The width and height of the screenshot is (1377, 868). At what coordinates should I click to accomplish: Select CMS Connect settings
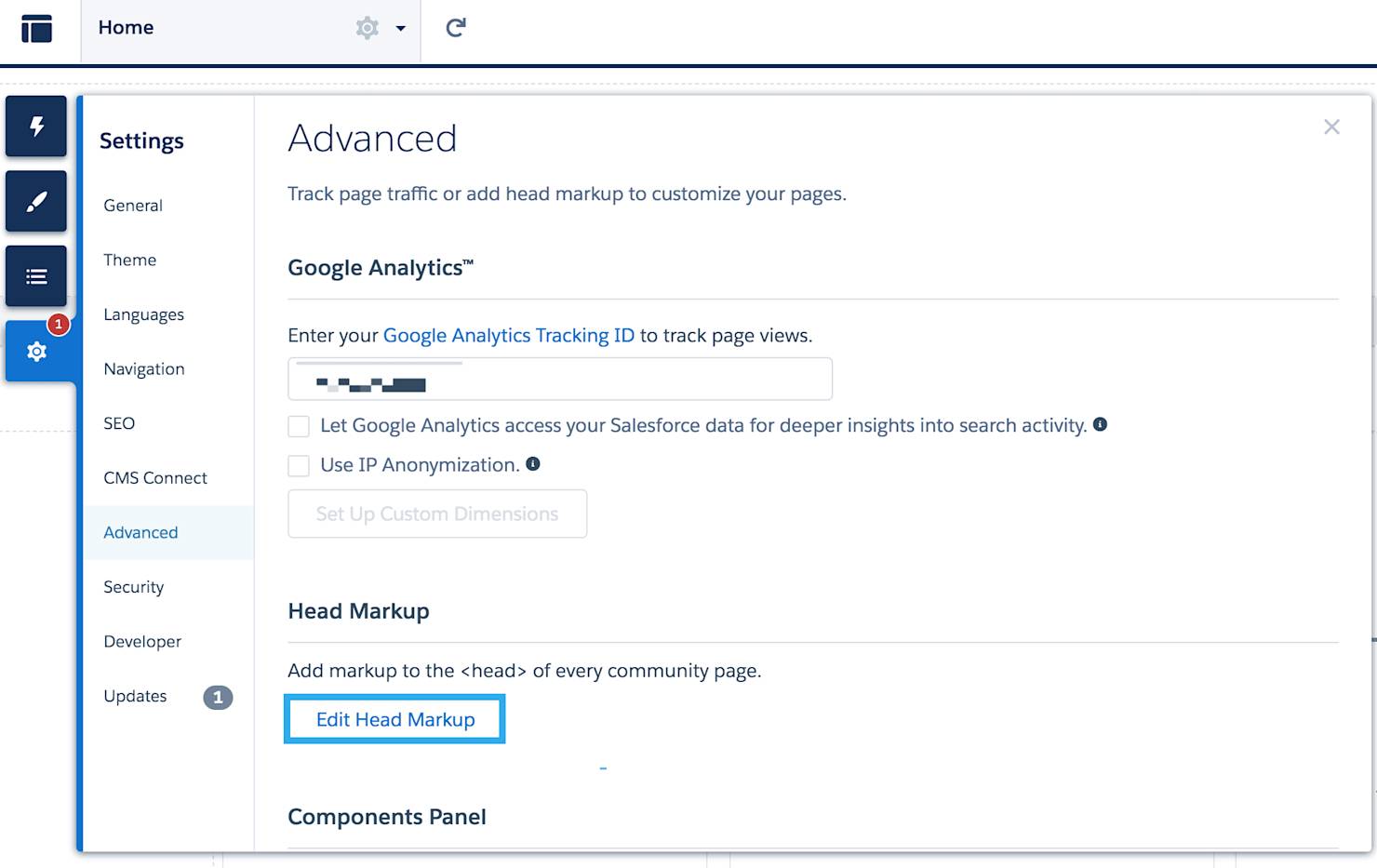[x=155, y=478]
